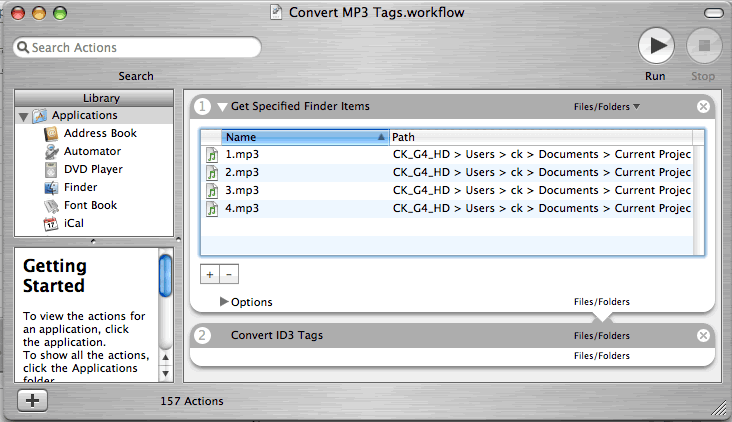The image size is (732, 422).
Task: Click the Convert ID3 Tags action title
Action: (x=277, y=335)
